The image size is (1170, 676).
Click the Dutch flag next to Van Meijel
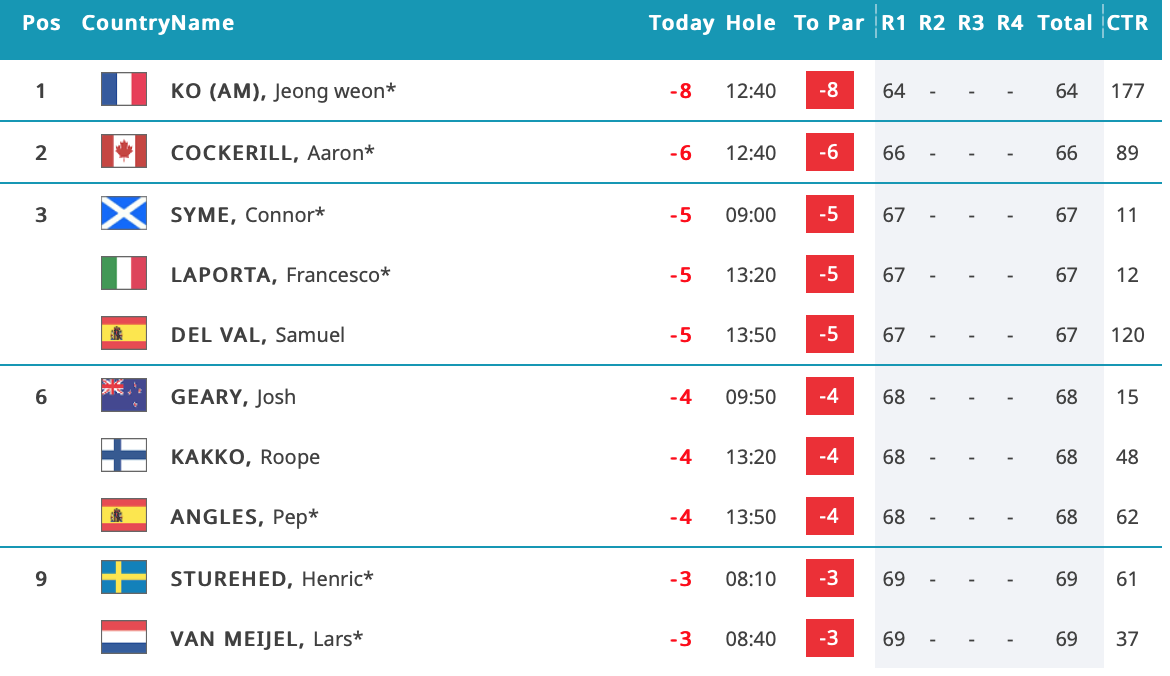tap(124, 638)
